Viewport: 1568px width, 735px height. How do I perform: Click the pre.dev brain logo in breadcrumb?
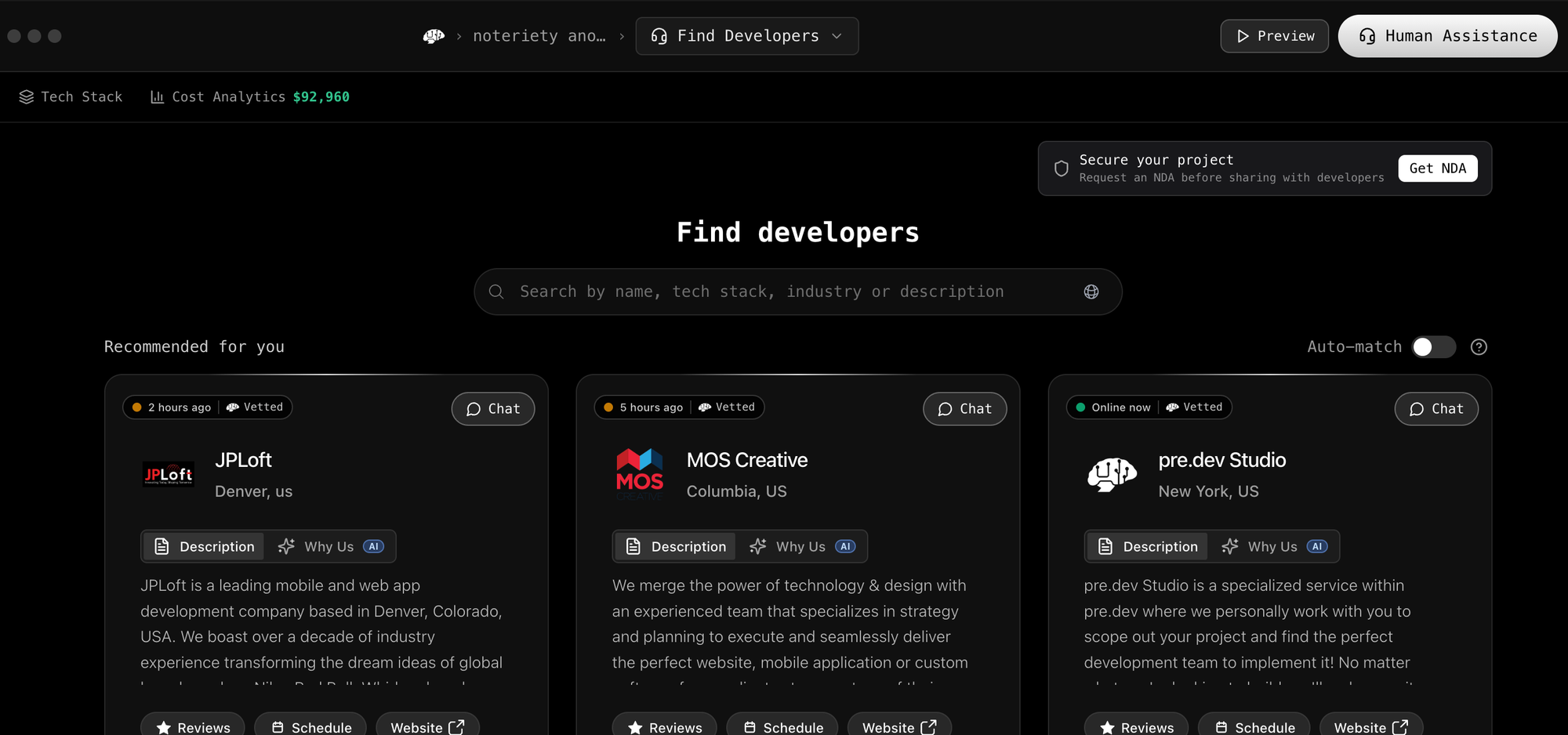coord(434,36)
